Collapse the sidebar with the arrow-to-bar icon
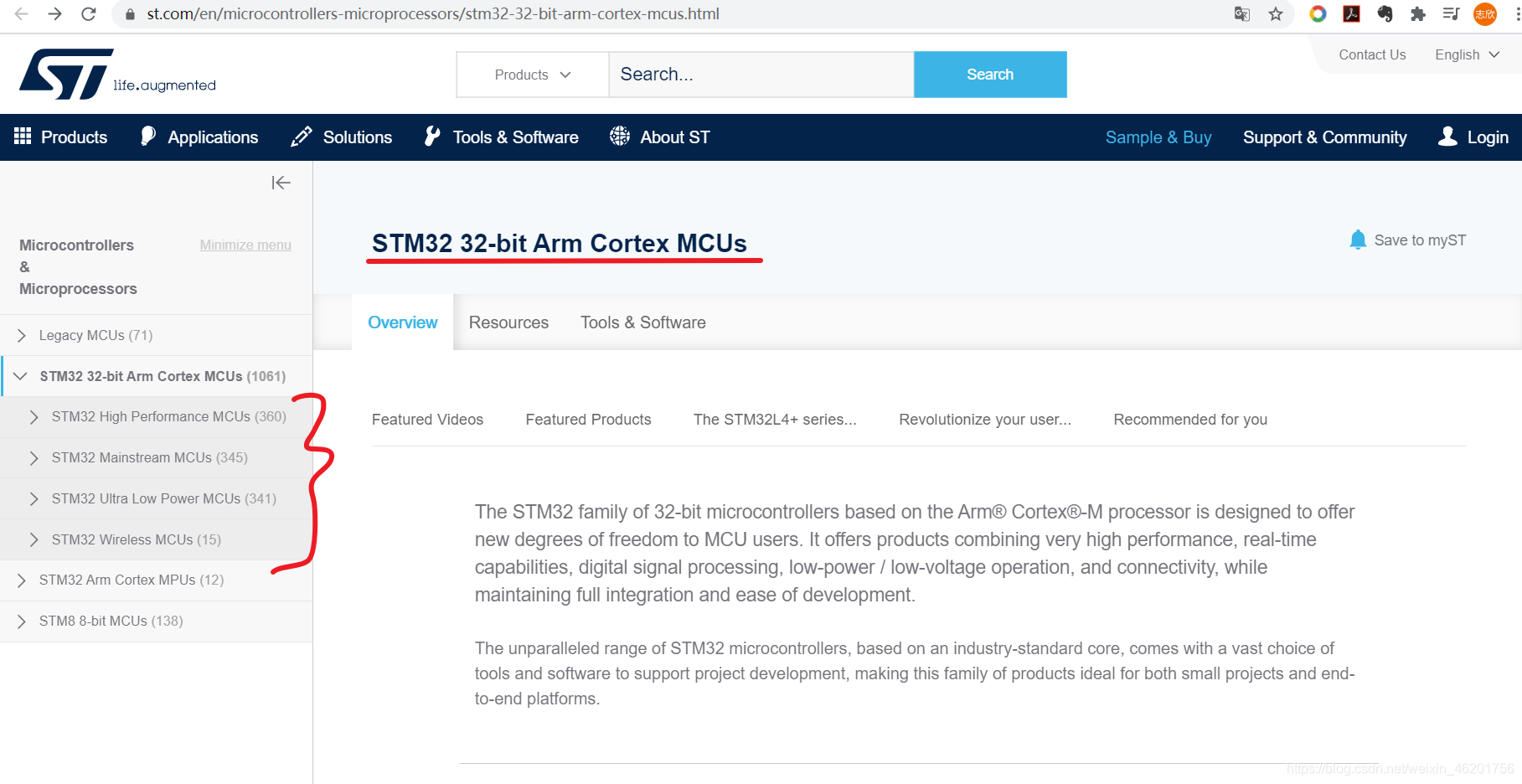 click(281, 183)
